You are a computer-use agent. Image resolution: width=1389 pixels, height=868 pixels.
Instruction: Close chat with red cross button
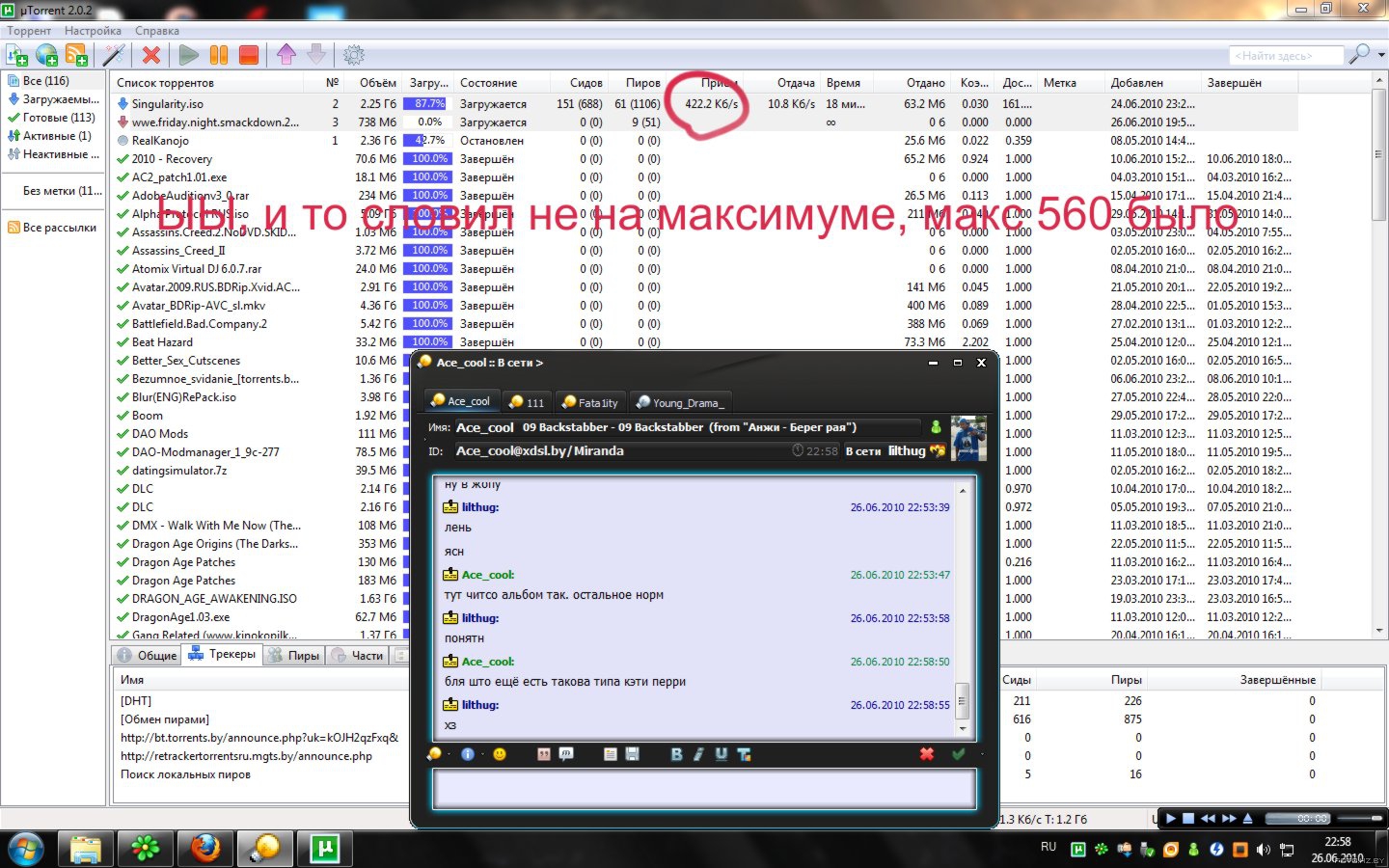tap(927, 754)
